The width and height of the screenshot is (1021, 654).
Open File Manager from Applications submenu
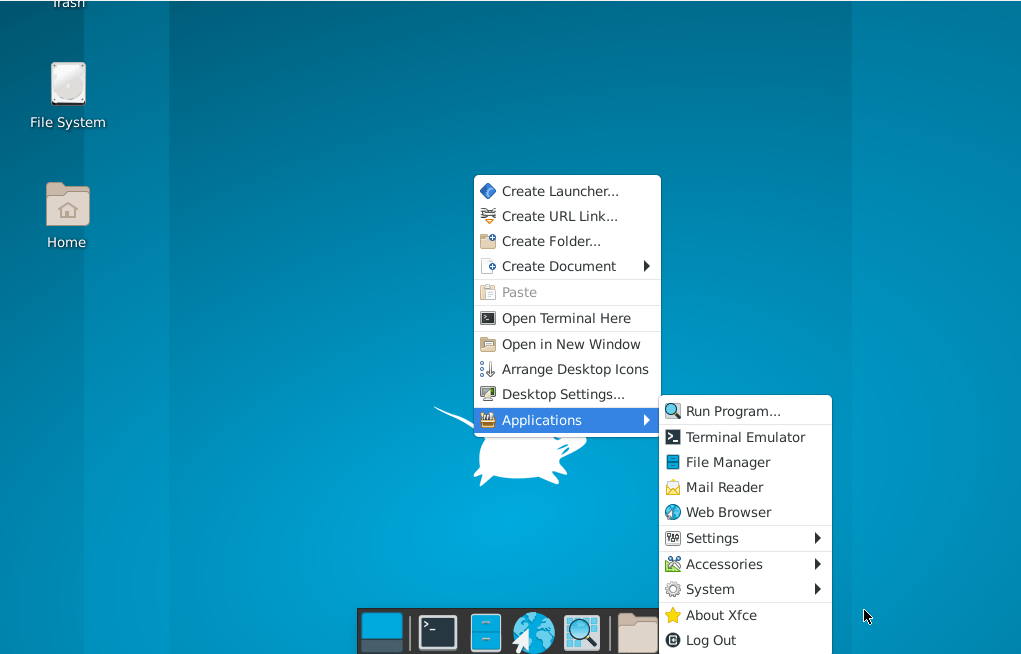[x=746, y=462]
